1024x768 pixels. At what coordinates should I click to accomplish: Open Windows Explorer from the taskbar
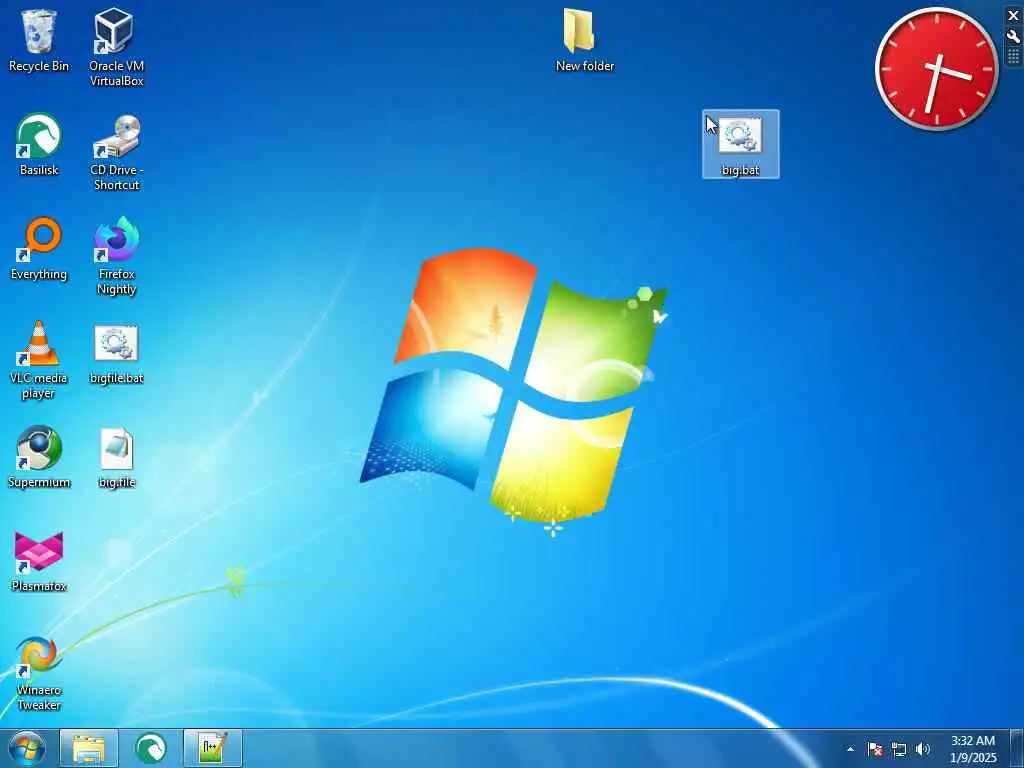(x=89, y=748)
